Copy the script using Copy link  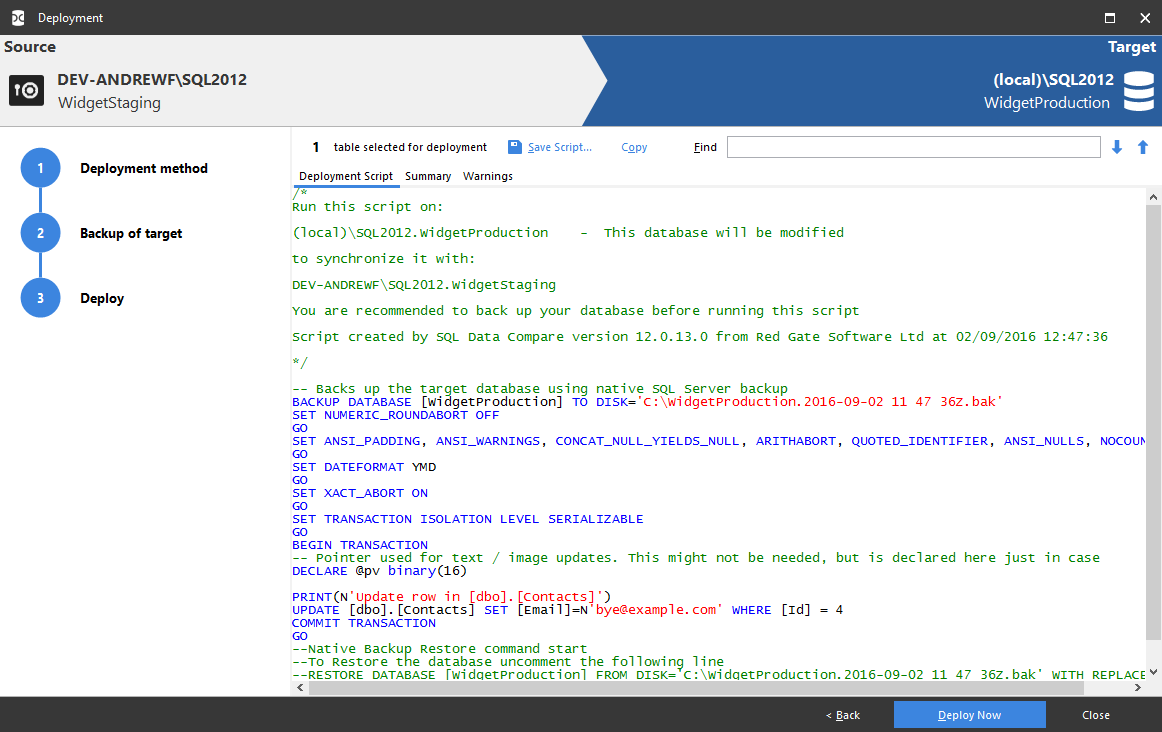(x=634, y=147)
